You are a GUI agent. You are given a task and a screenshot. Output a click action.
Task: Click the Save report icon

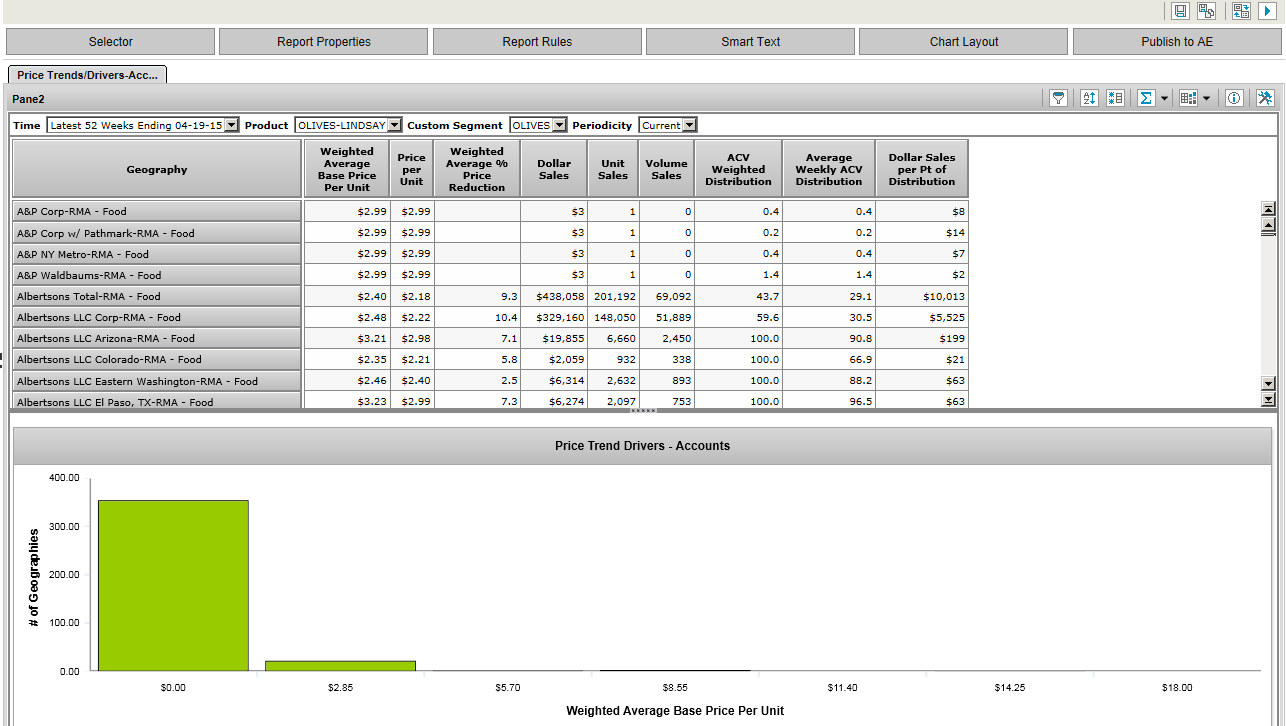click(x=1180, y=11)
